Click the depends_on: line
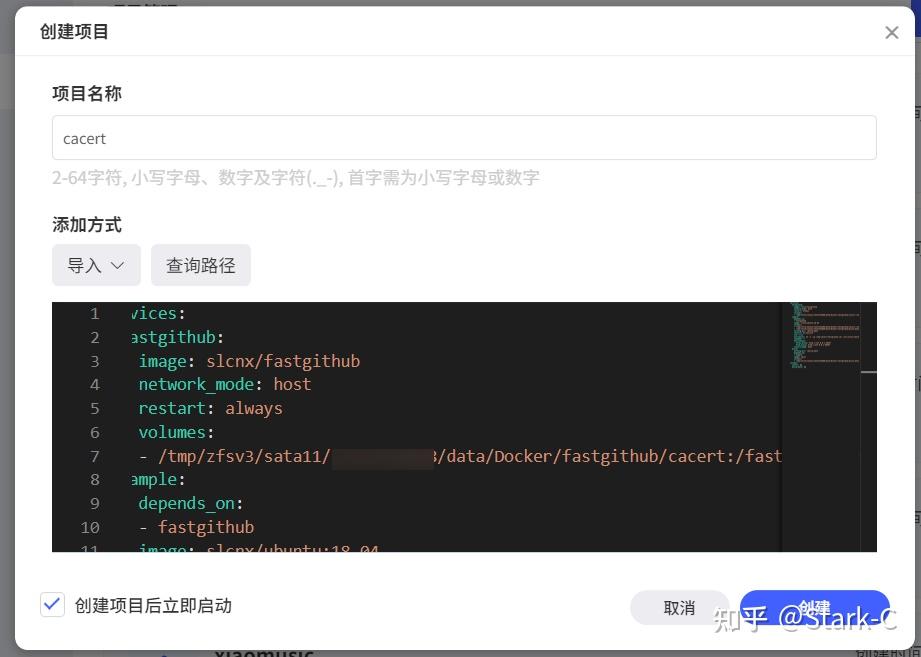Image resolution: width=921 pixels, height=657 pixels. (191, 503)
